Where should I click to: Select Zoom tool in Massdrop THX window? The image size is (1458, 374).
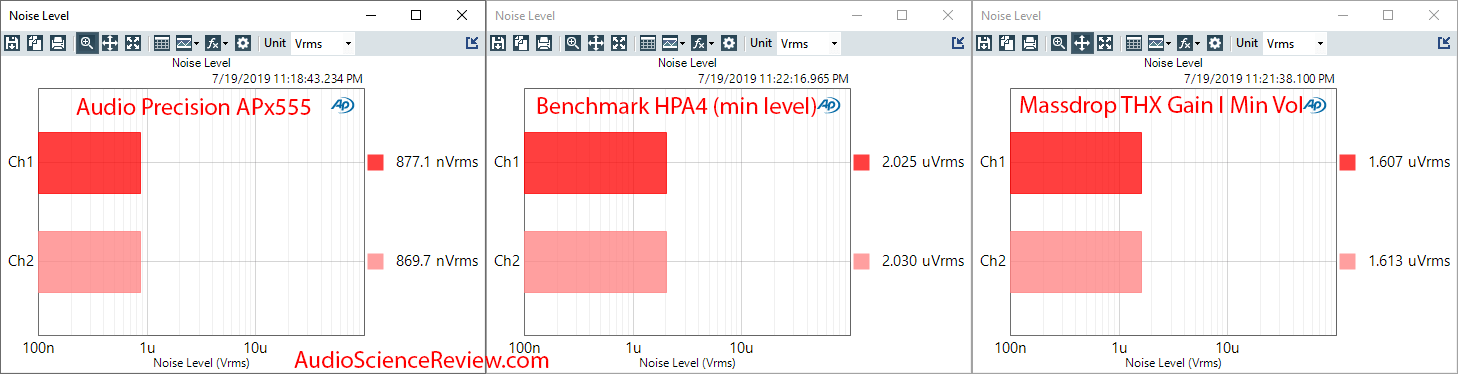pos(1059,43)
